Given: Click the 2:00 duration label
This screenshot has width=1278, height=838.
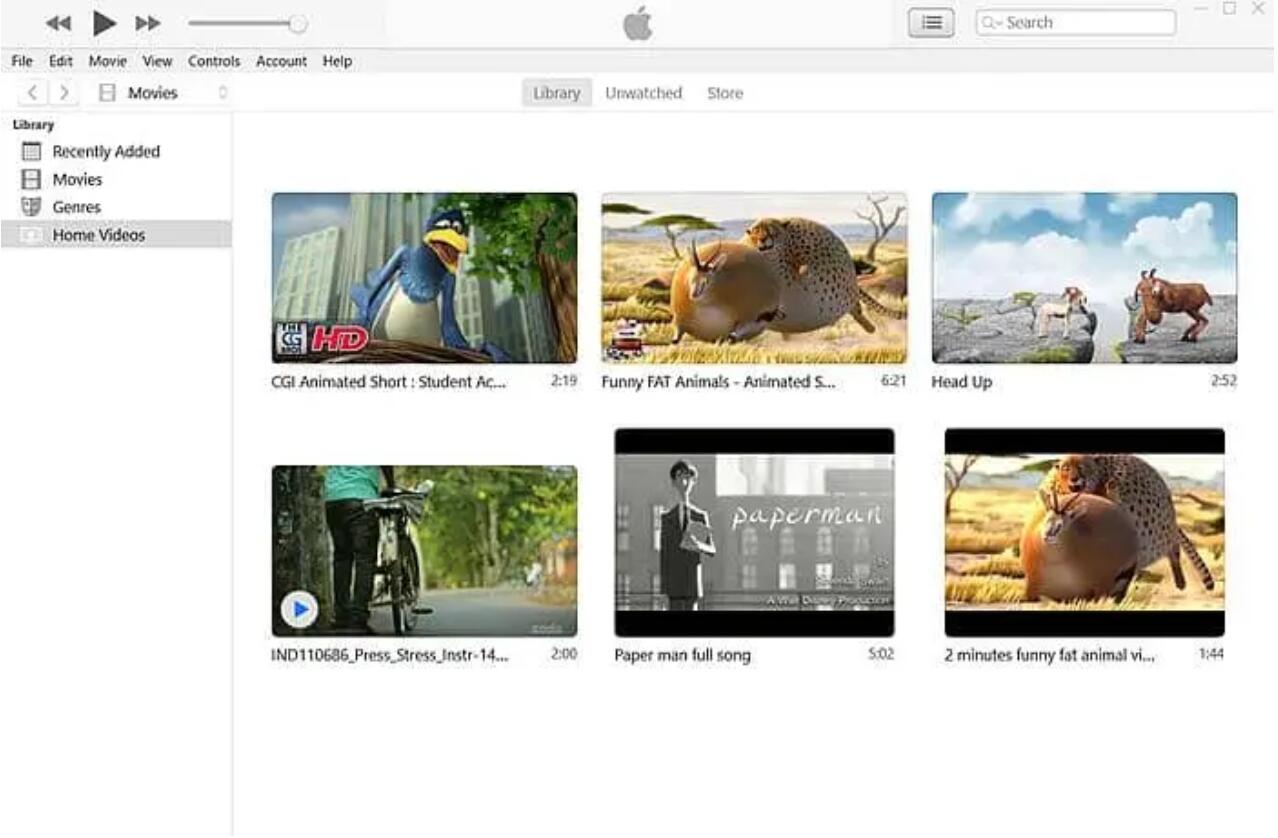Looking at the screenshot, I should pyautogui.click(x=564, y=654).
